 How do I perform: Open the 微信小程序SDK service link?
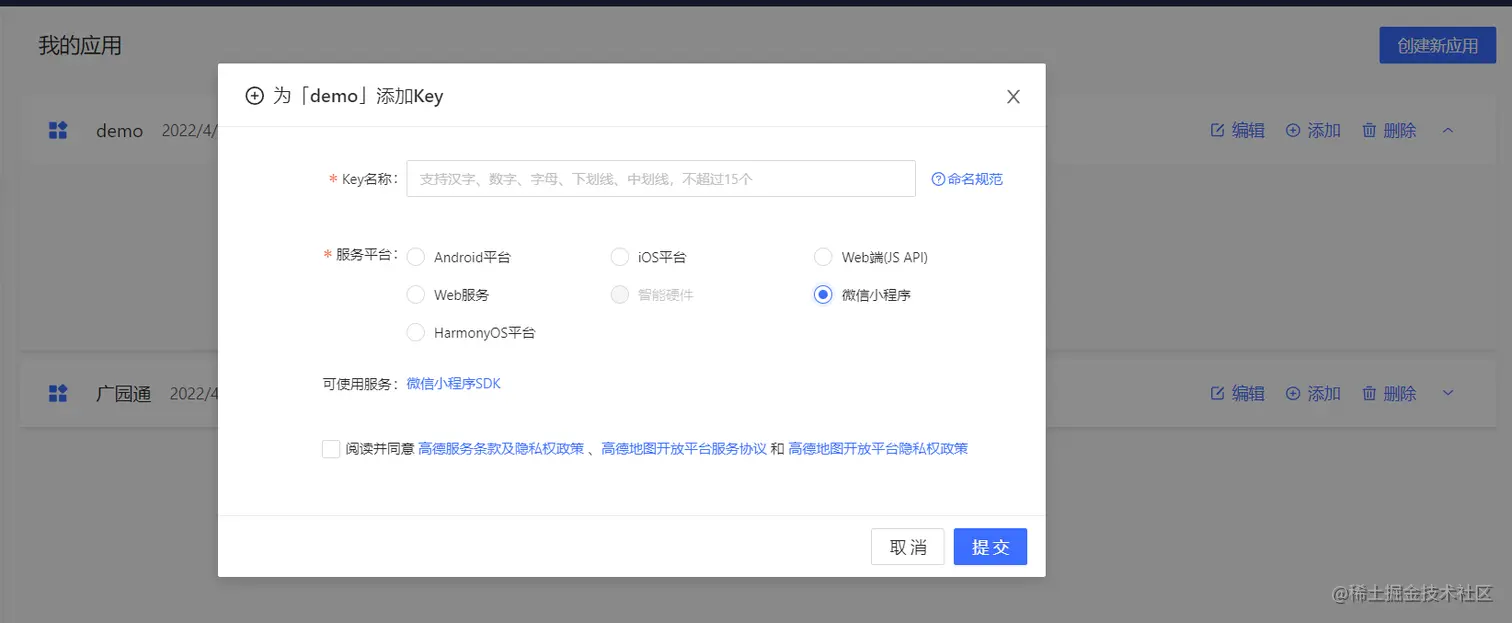tap(454, 383)
